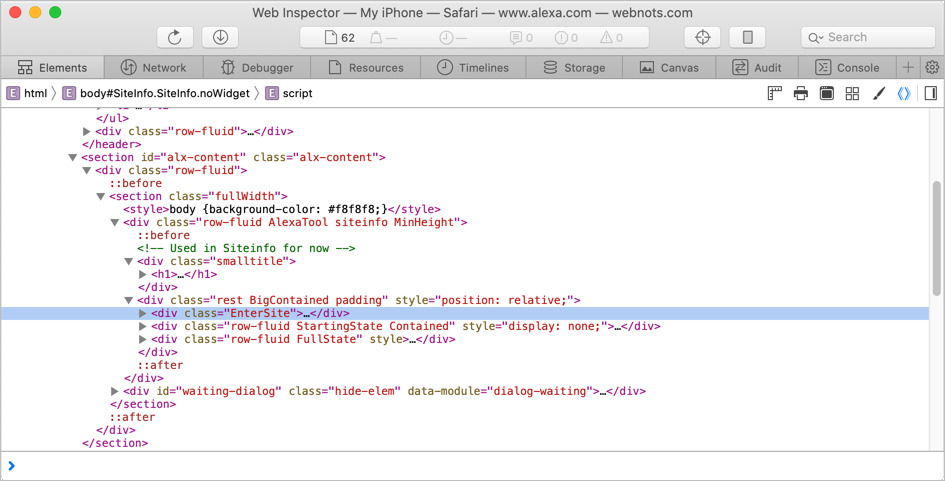The width and height of the screenshot is (945, 481).
Task: Expand the StartingState Contained div
Action: [x=143, y=326]
